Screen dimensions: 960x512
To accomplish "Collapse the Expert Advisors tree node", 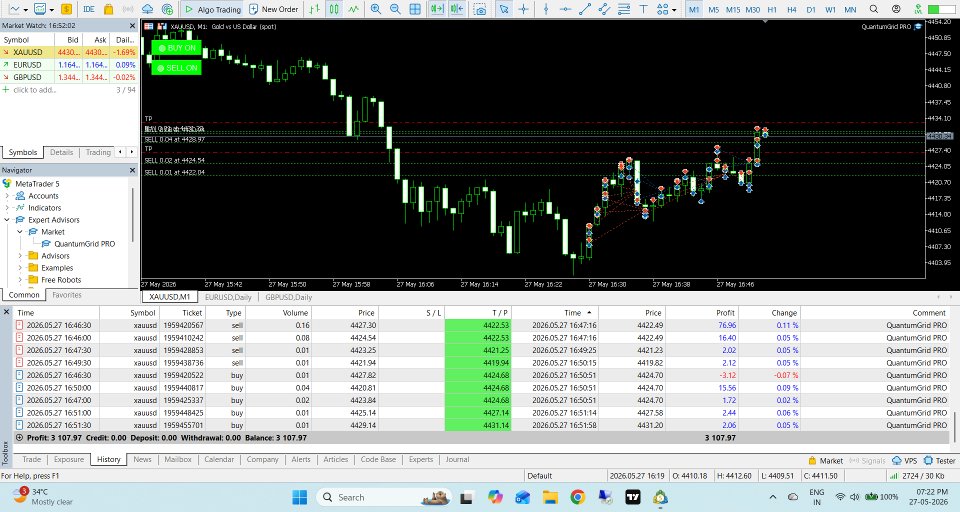I will tap(7, 220).
